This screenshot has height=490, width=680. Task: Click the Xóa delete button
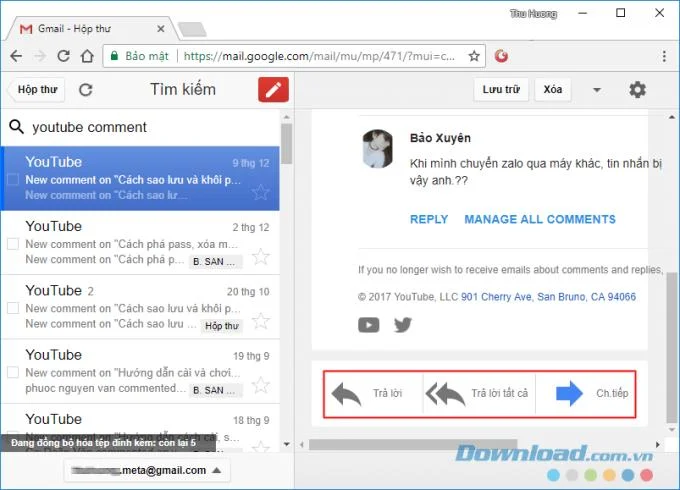(552, 90)
